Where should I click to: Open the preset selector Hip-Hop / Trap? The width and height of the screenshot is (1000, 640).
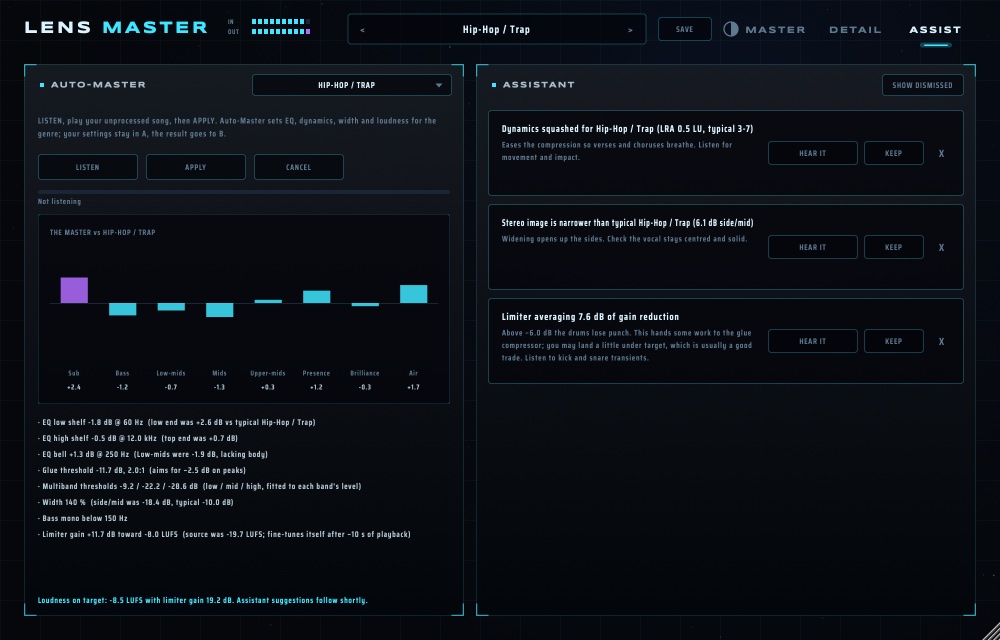(x=496, y=29)
